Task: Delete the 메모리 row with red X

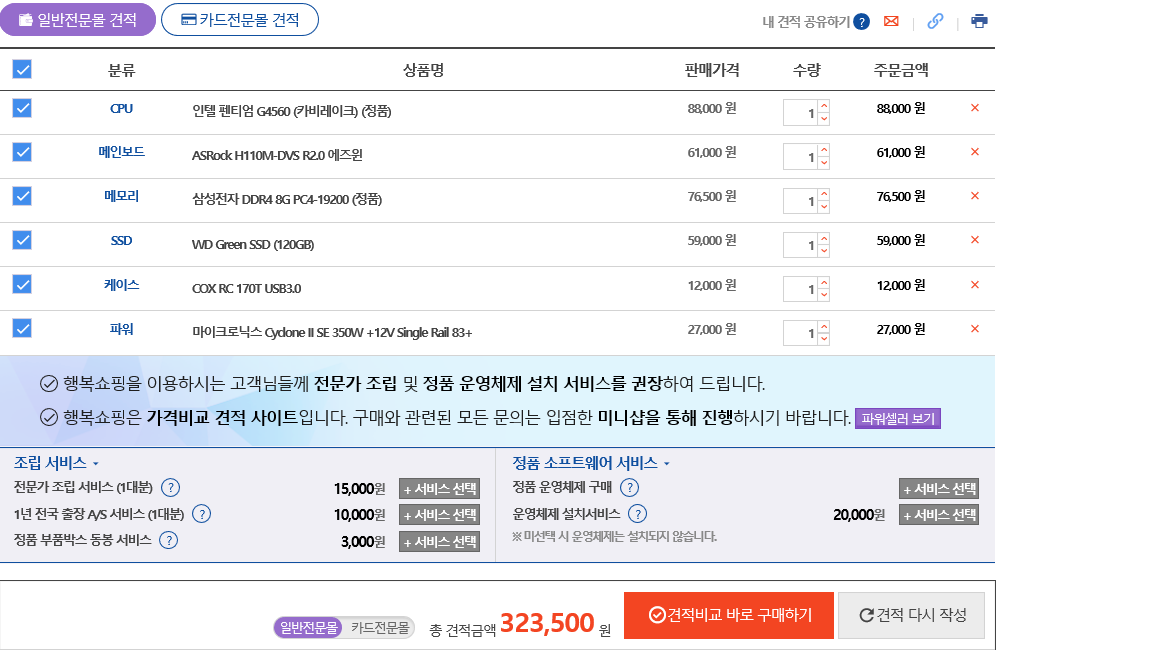Action: click(975, 196)
